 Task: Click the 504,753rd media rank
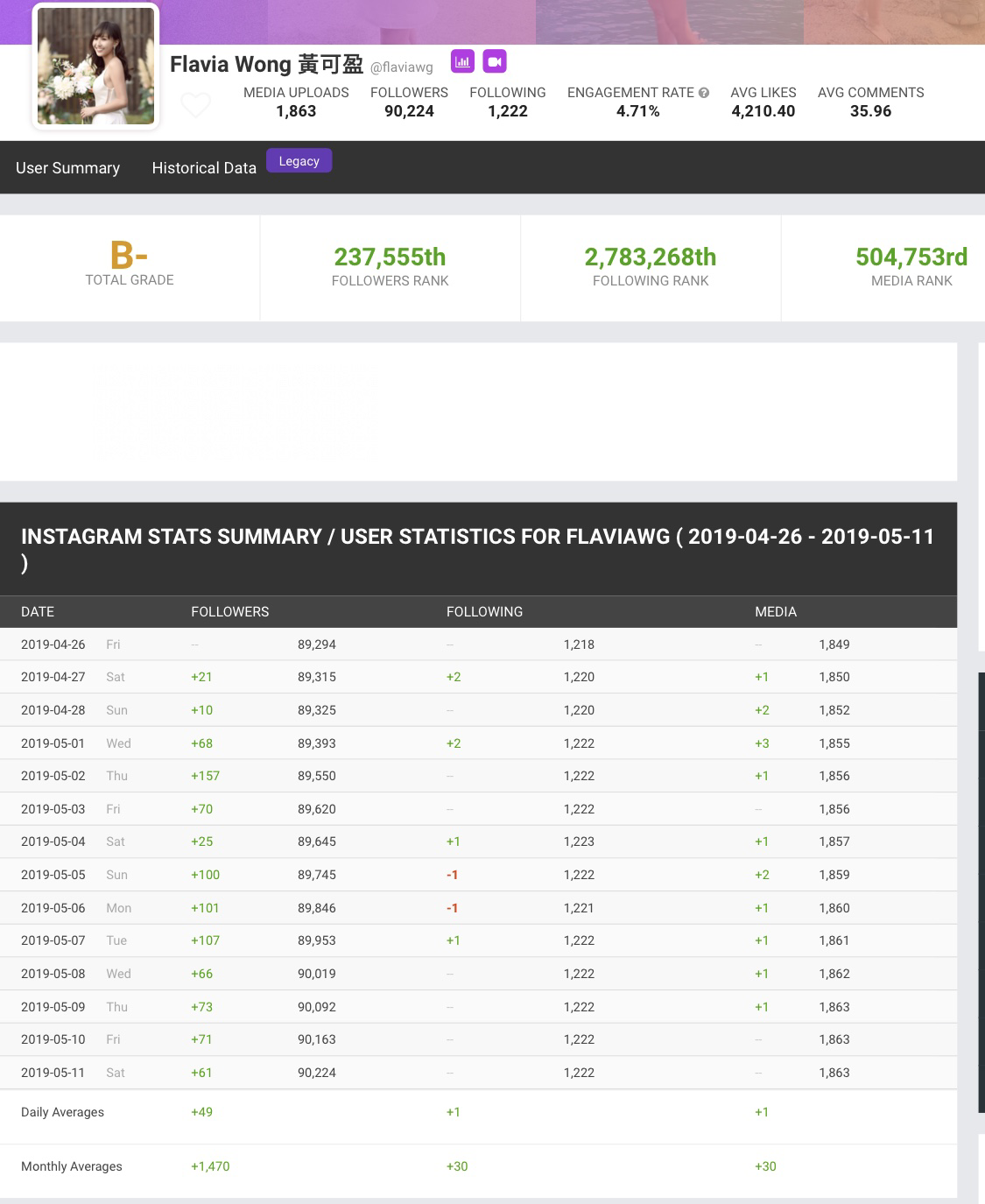tap(911, 257)
